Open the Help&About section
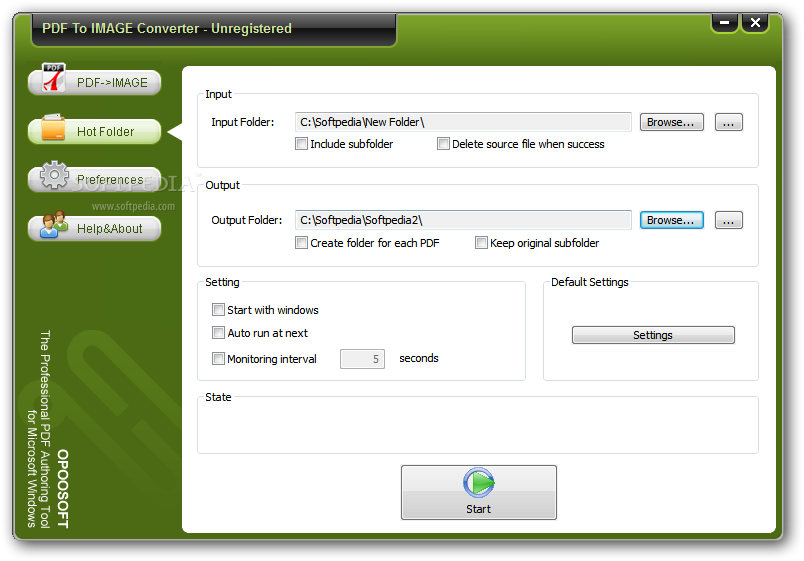 click(95, 228)
